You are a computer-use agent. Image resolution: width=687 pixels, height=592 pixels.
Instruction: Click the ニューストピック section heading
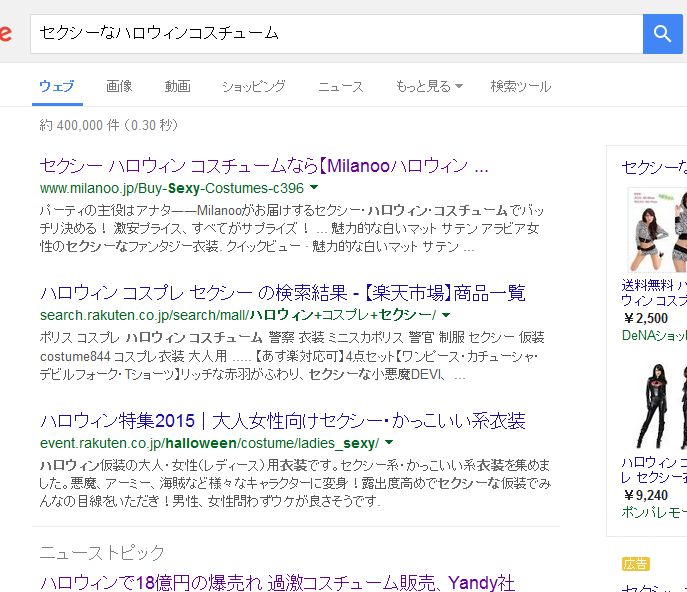point(102,553)
